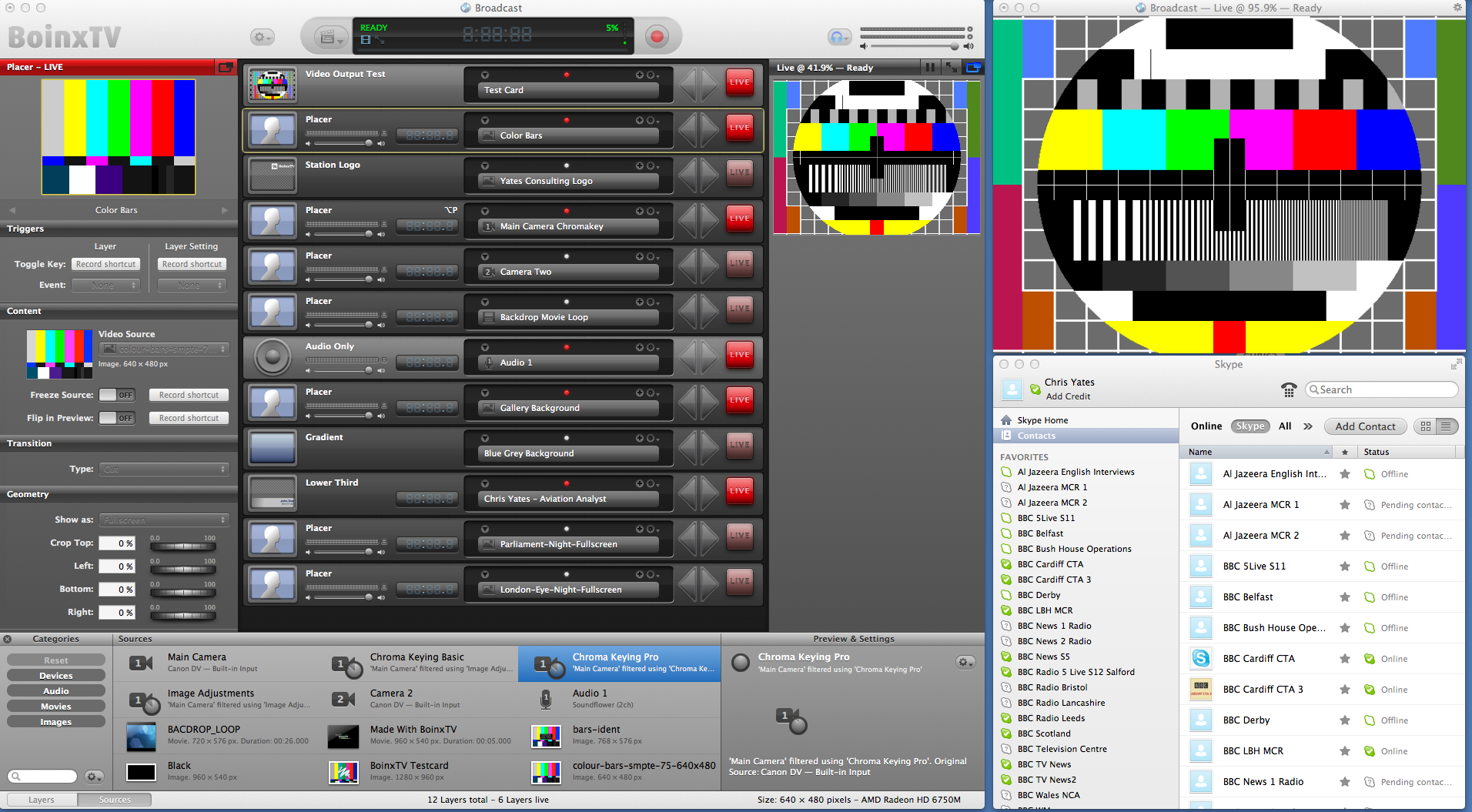The height and width of the screenshot is (812, 1472).
Task: Click previous source arrow beside Color Bars label
Action: (12, 210)
